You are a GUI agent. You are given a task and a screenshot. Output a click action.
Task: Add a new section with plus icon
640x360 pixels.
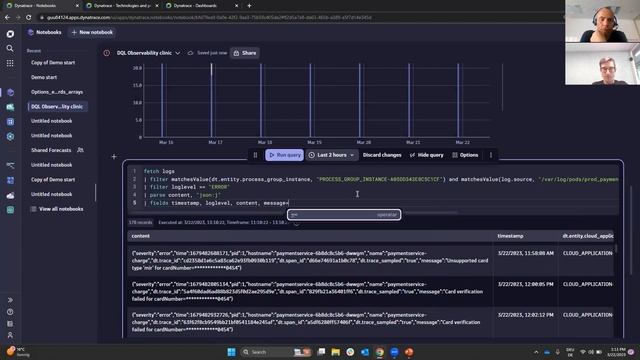click(114, 156)
